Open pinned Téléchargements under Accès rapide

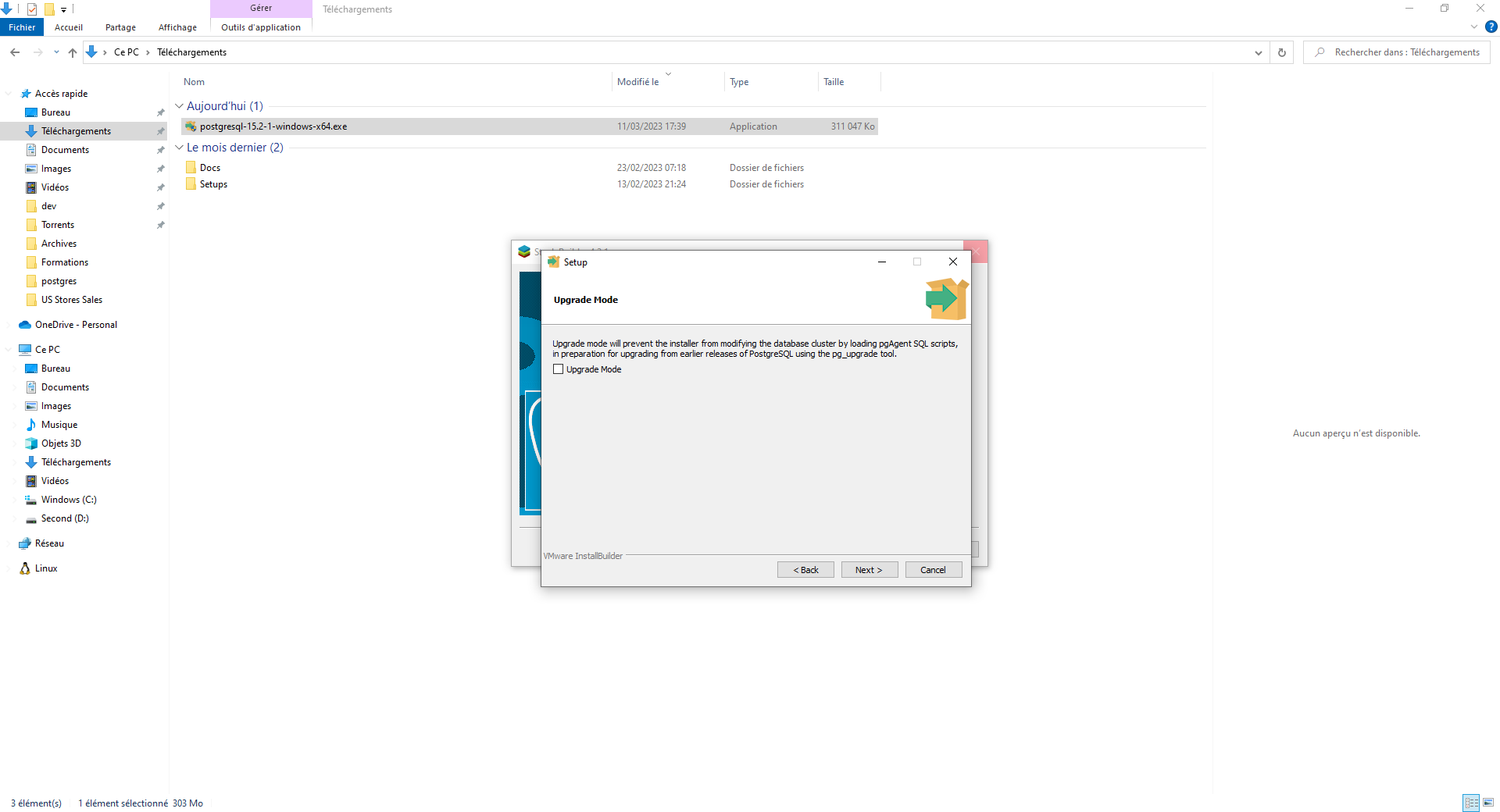(76, 131)
